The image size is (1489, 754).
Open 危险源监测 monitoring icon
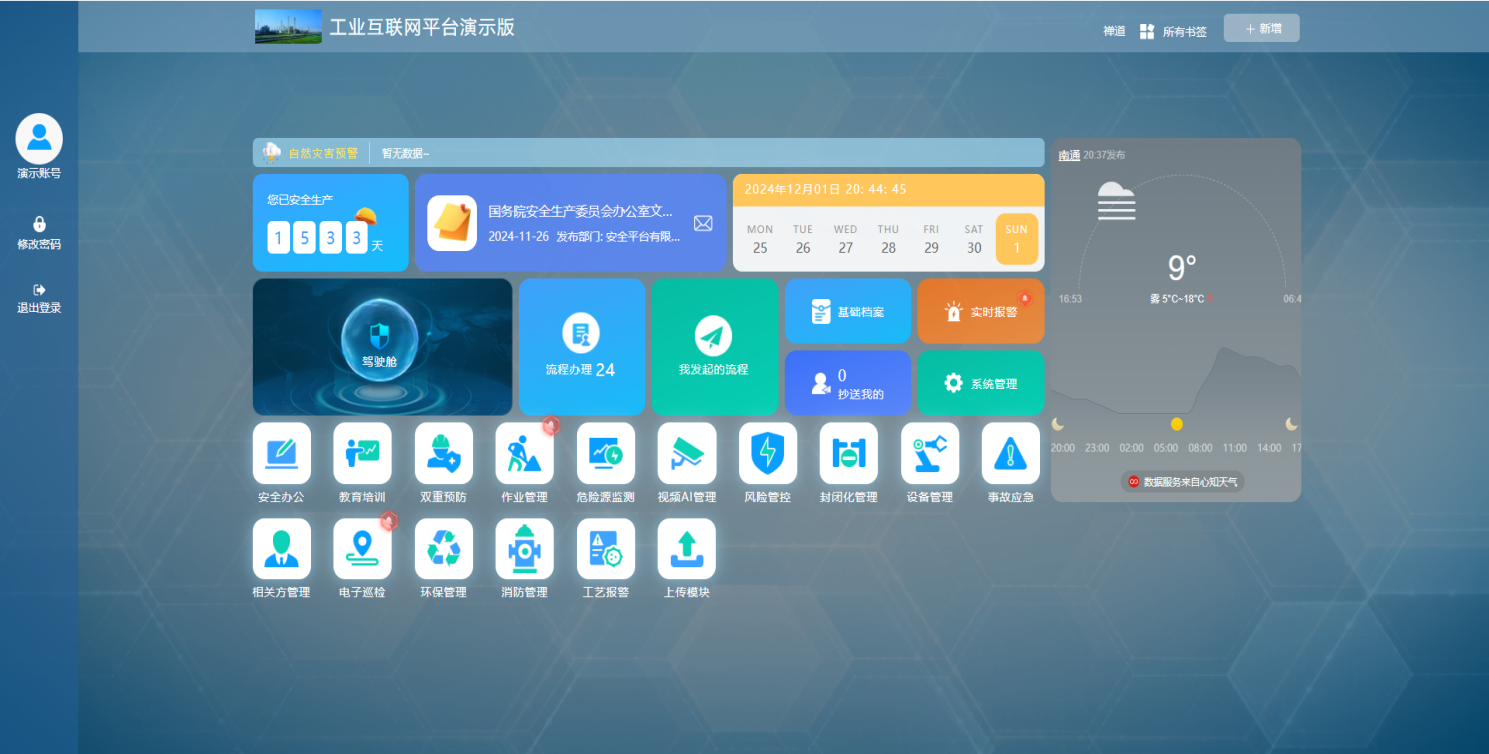click(605, 453)
